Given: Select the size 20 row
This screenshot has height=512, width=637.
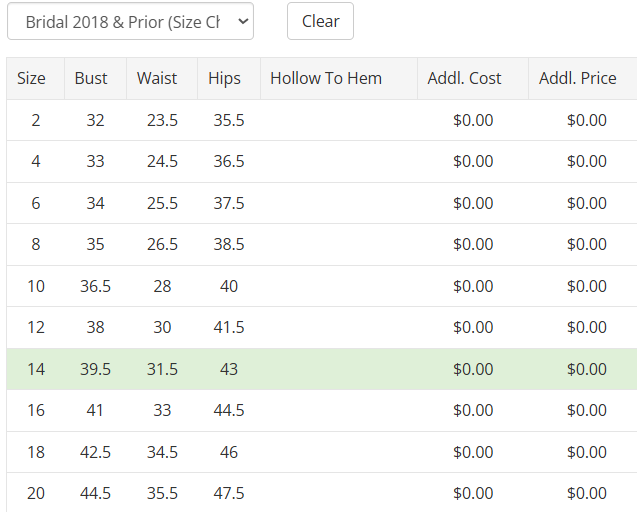Looking at the screenshot, I should (x=322, y=492).
